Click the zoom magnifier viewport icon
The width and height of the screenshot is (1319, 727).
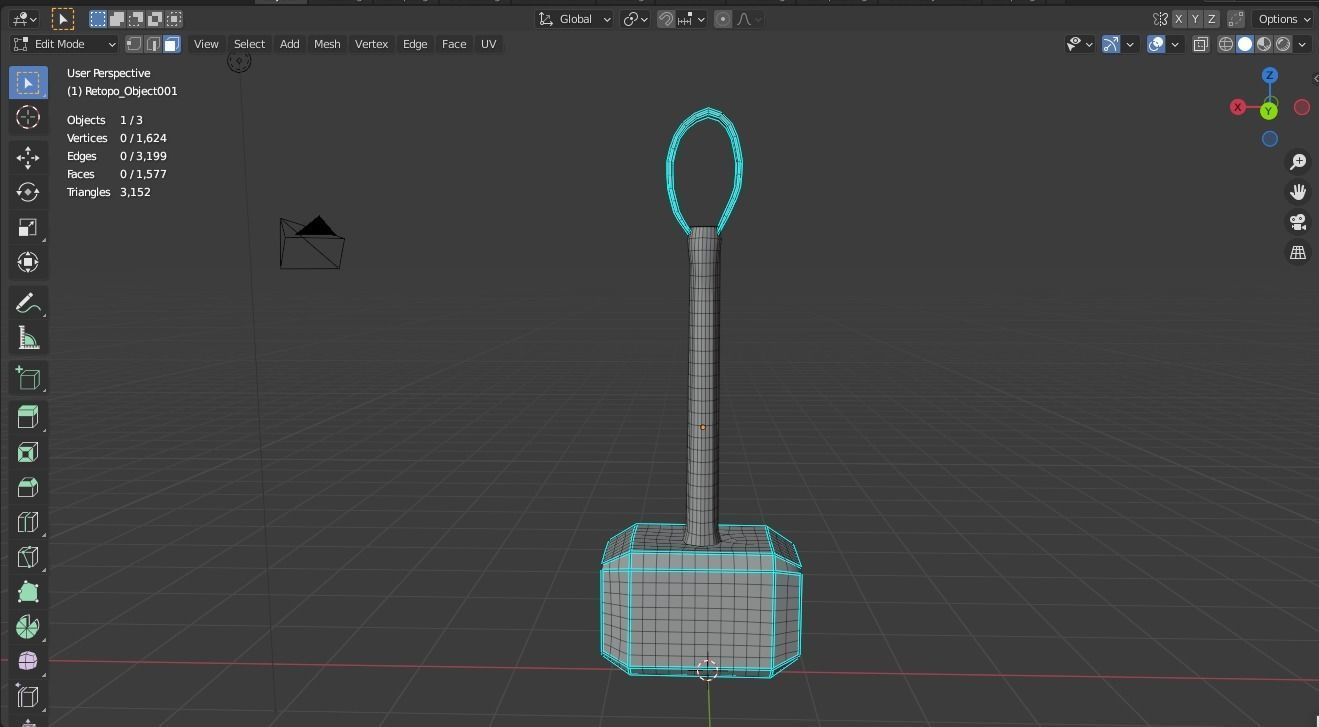pyautogui.click(x=1298, y=162)
